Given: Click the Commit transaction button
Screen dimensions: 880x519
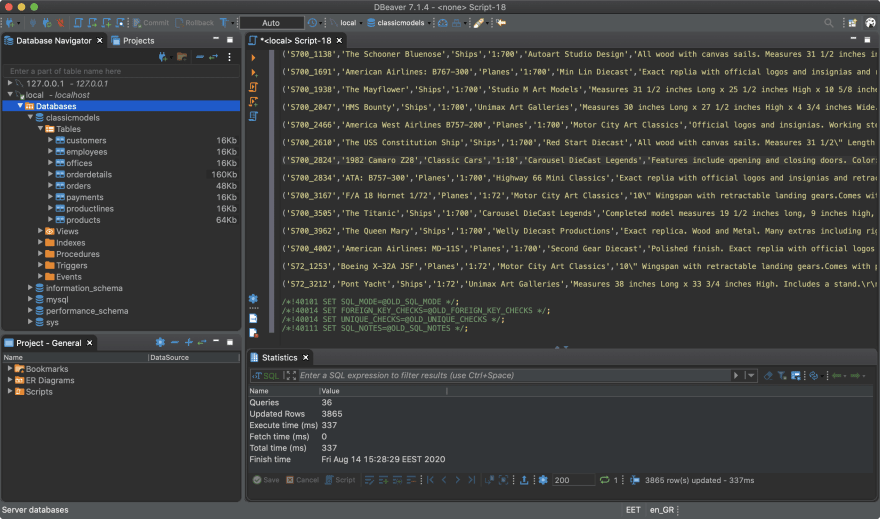Looking at the screenshot, I should pos(150,23).
